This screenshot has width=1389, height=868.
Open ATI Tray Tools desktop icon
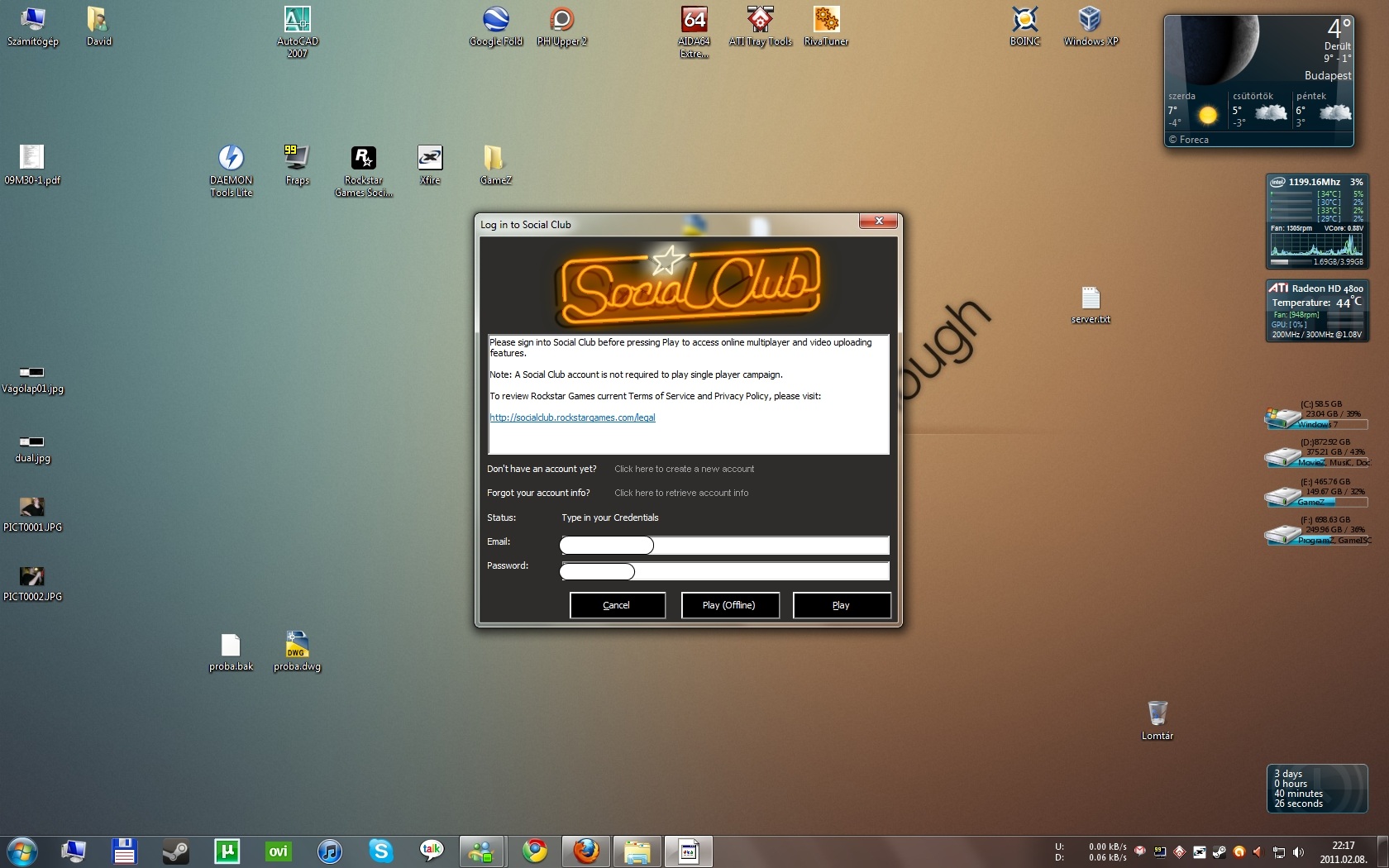(x=760, y=26)
